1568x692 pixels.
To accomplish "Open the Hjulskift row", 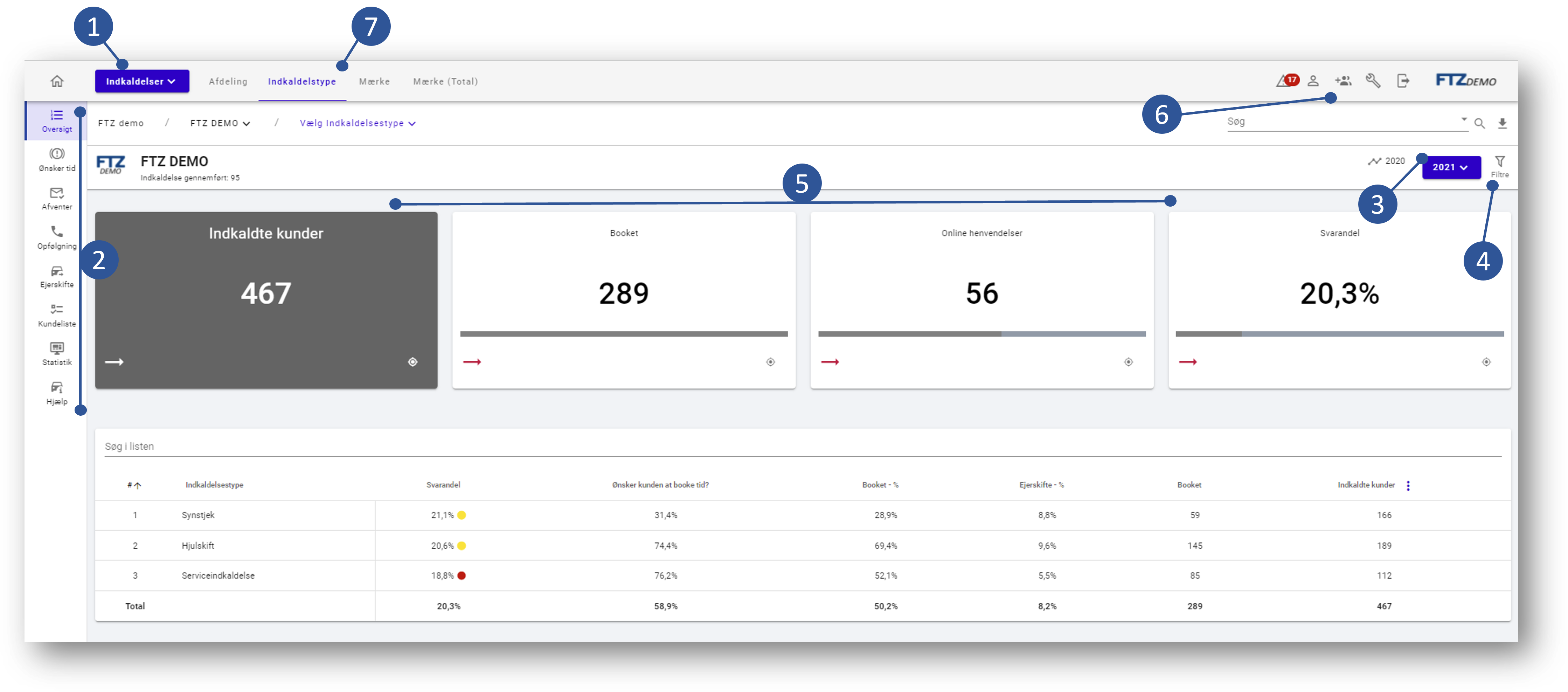I will tap(803, 546).
